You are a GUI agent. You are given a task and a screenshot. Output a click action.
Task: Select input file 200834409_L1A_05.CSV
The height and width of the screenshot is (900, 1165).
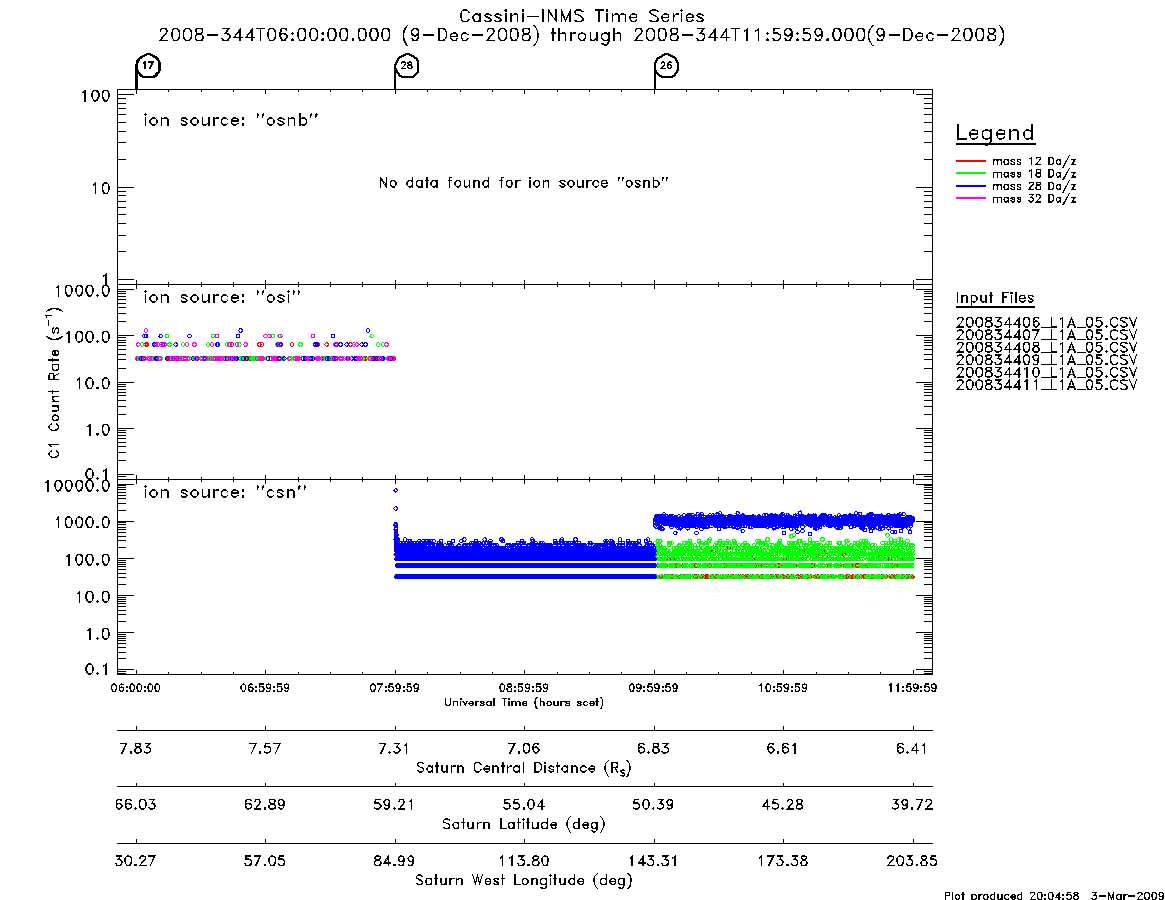click(x=1046, y=360)
